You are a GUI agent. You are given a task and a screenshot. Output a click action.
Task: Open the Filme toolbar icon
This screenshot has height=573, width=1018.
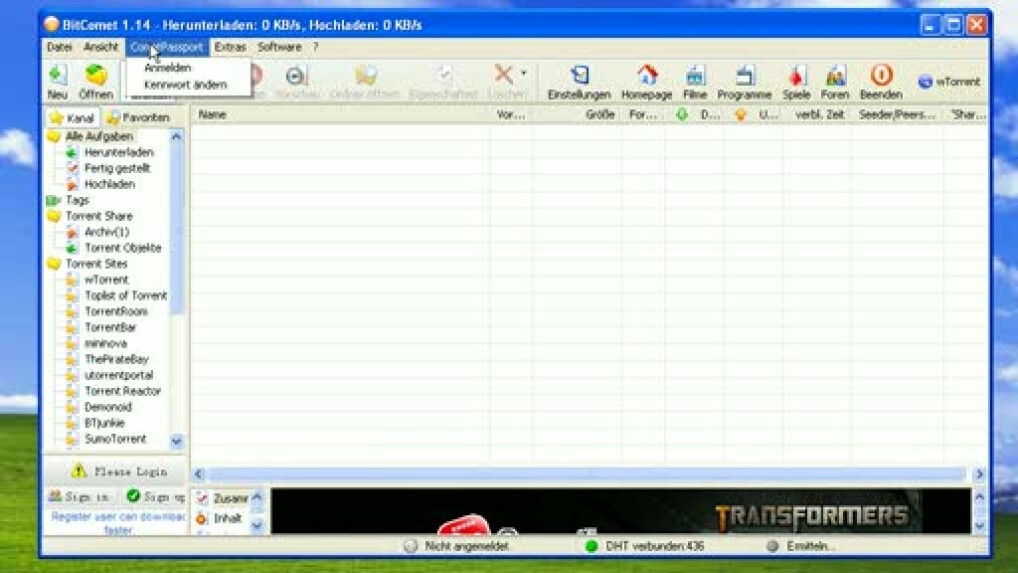coord(694,80)
